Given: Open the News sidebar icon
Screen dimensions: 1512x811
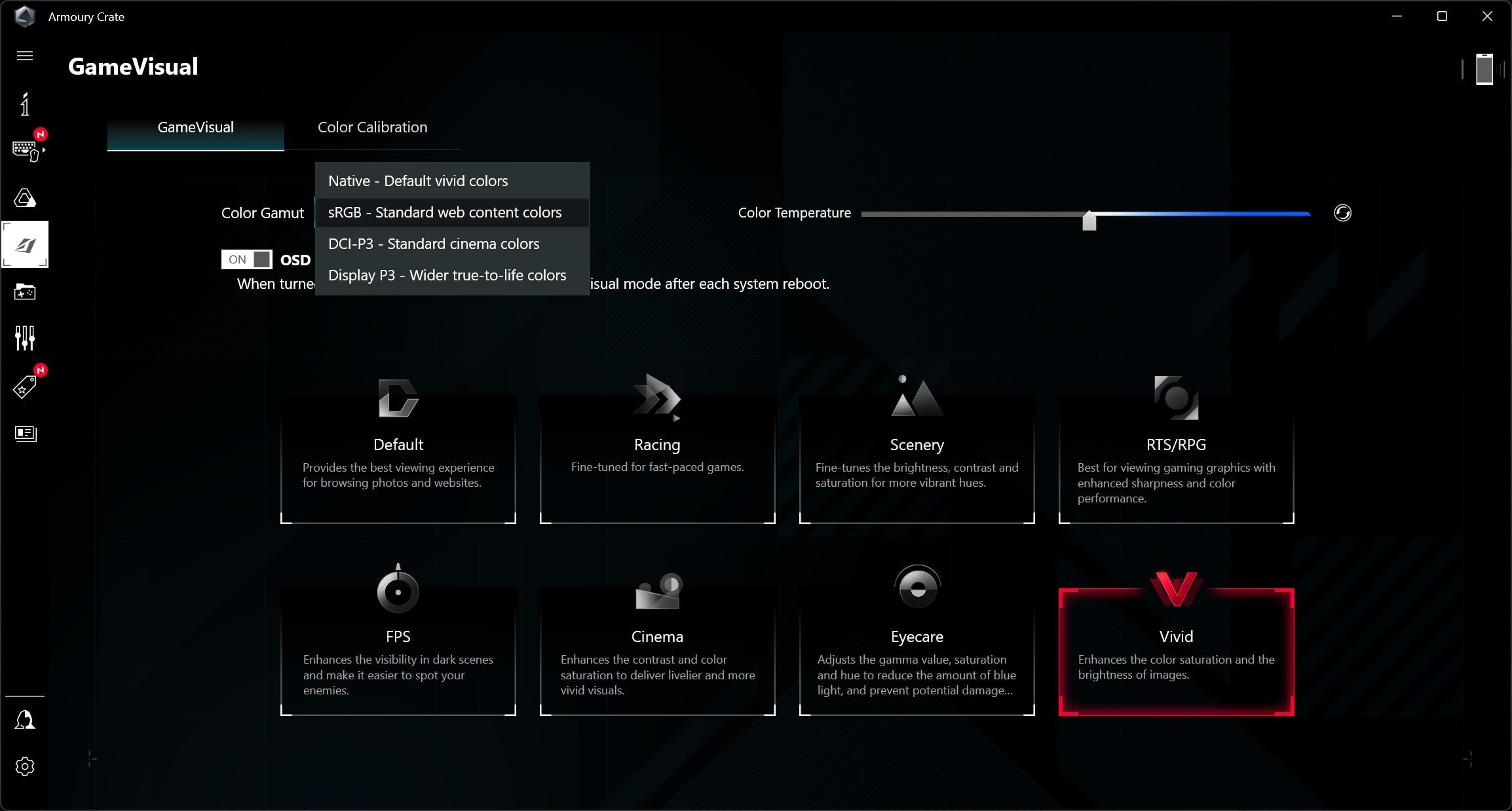Looking at the screenshot, I should 25,434.
